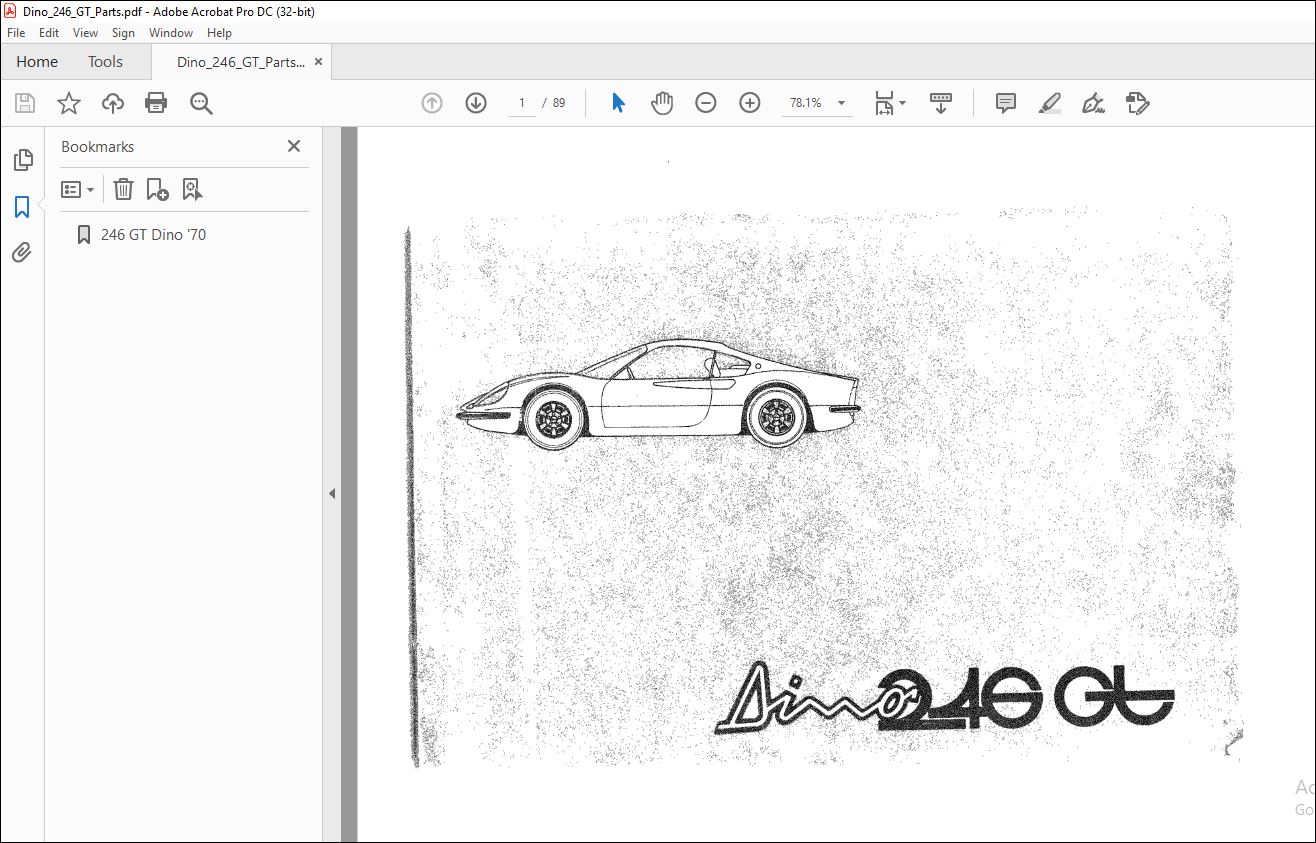The height and width of the screenshot is (843, 1316).
Task: Click the Dino car drawing on page
Action: tap(658, 396)
